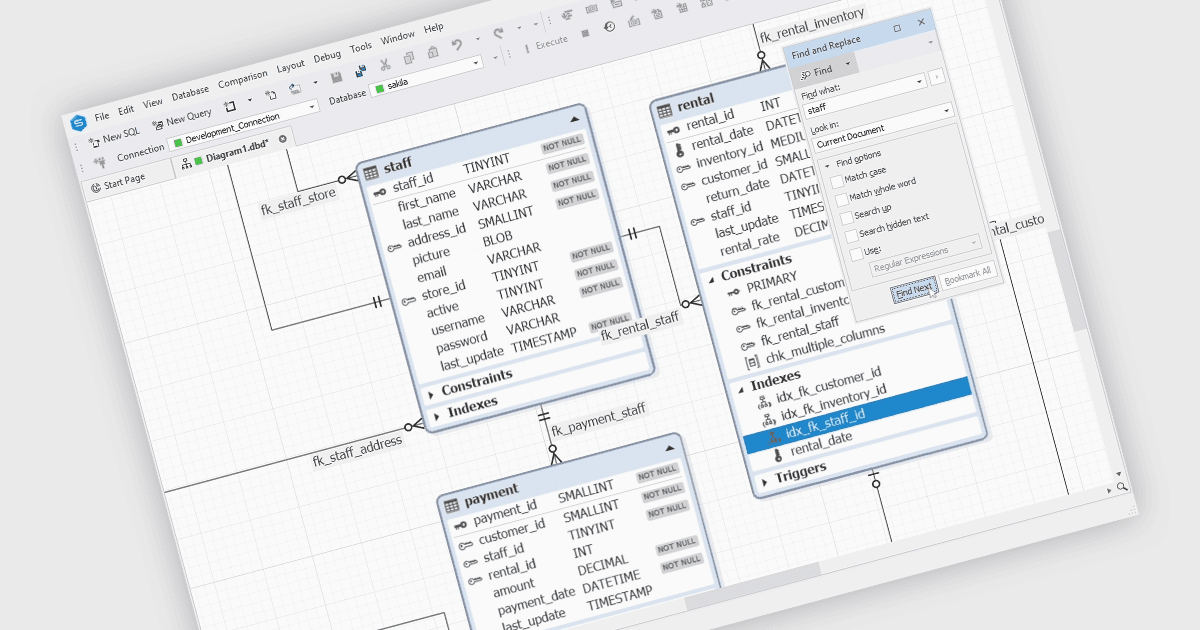Open the Comparison menu
Screen dimensions: 1200x630
[243, 79]
